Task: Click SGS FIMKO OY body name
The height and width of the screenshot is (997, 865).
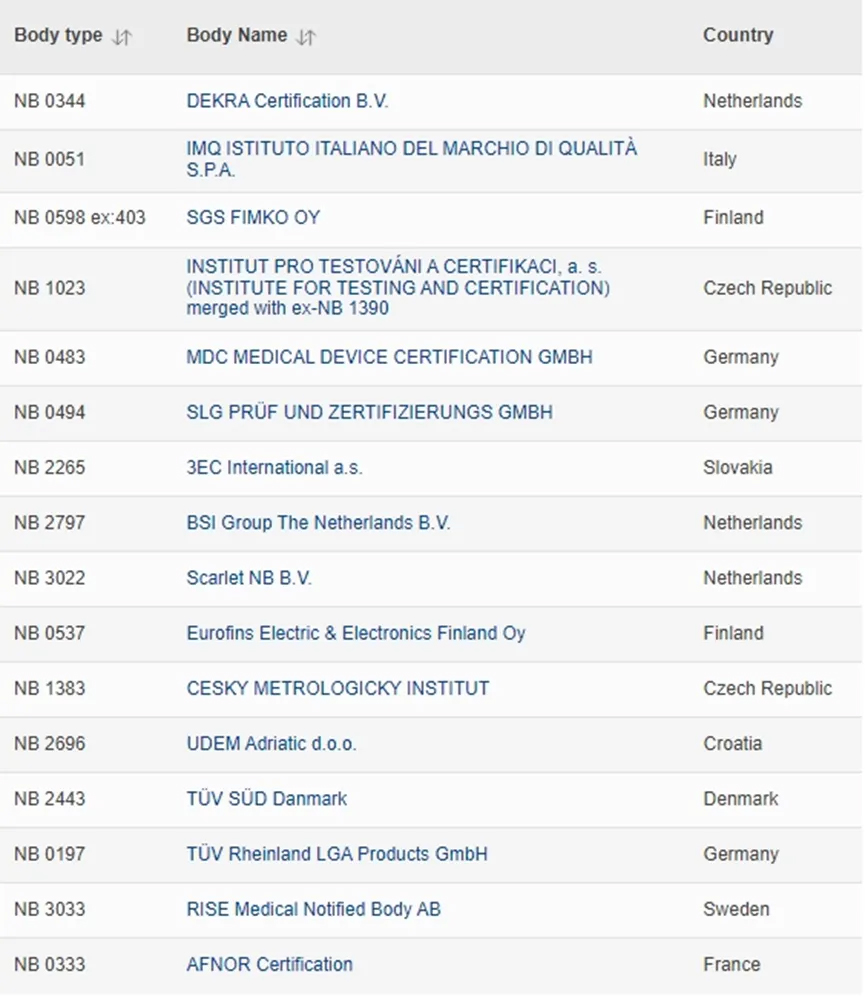Action: tap(253, 217)
